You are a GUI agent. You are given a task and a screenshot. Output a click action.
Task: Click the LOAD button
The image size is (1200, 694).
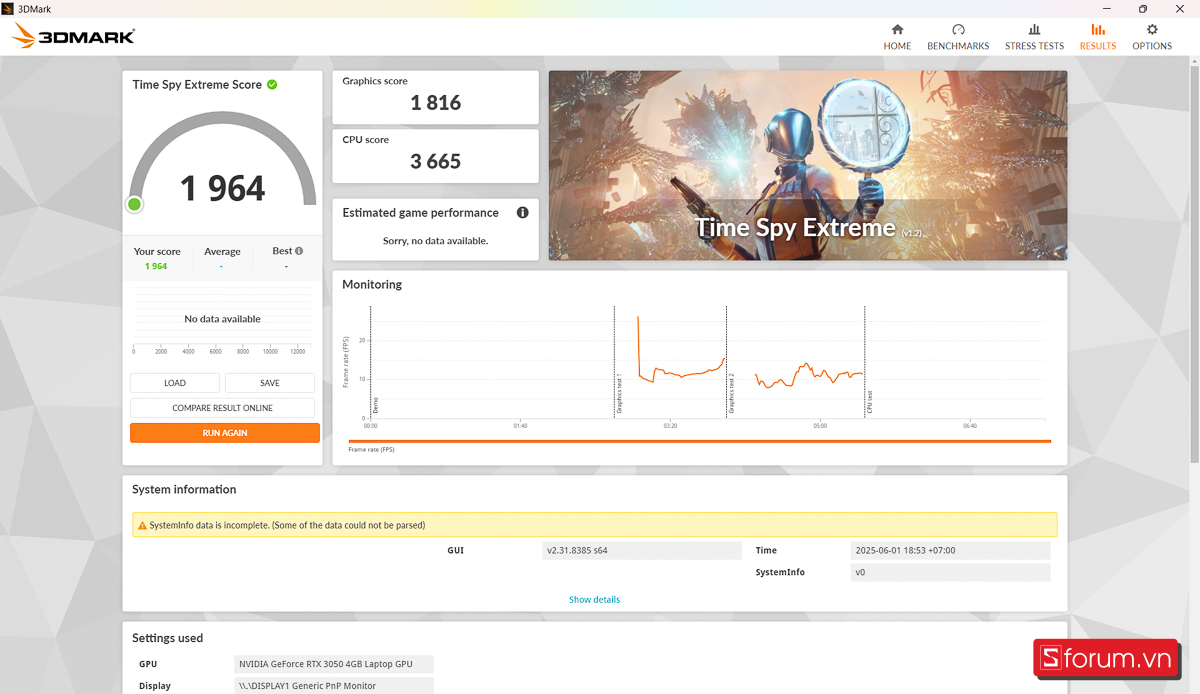pyautogui.click(x=175, y=383)
